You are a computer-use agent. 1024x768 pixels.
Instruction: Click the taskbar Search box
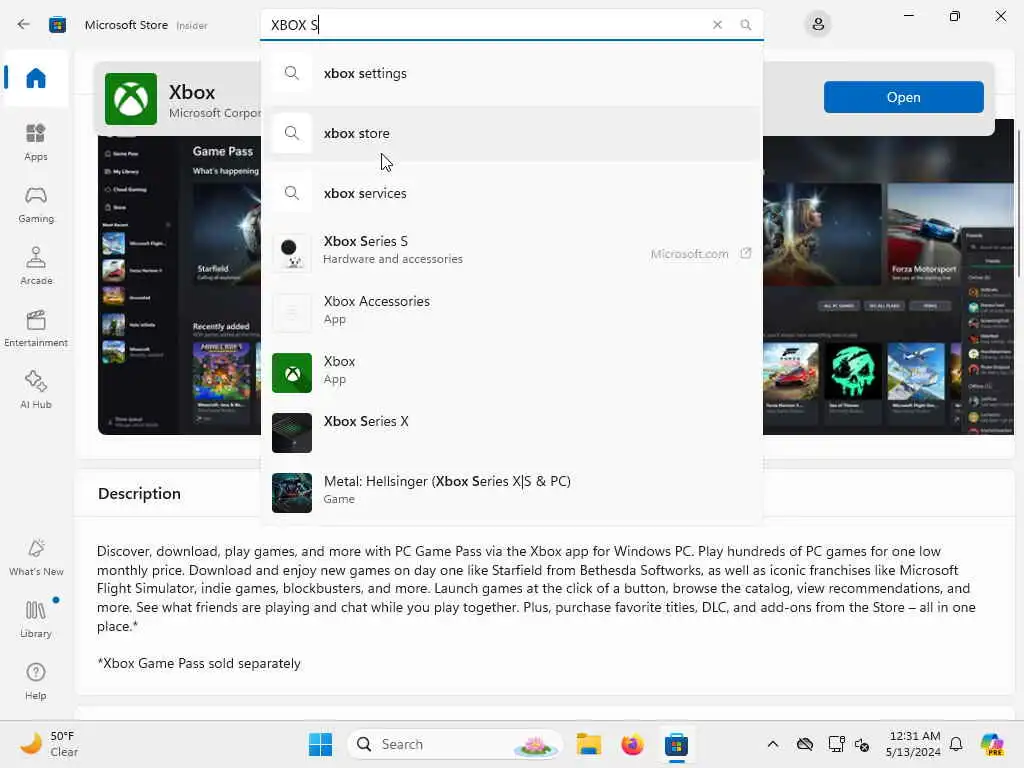pos(455,744)
